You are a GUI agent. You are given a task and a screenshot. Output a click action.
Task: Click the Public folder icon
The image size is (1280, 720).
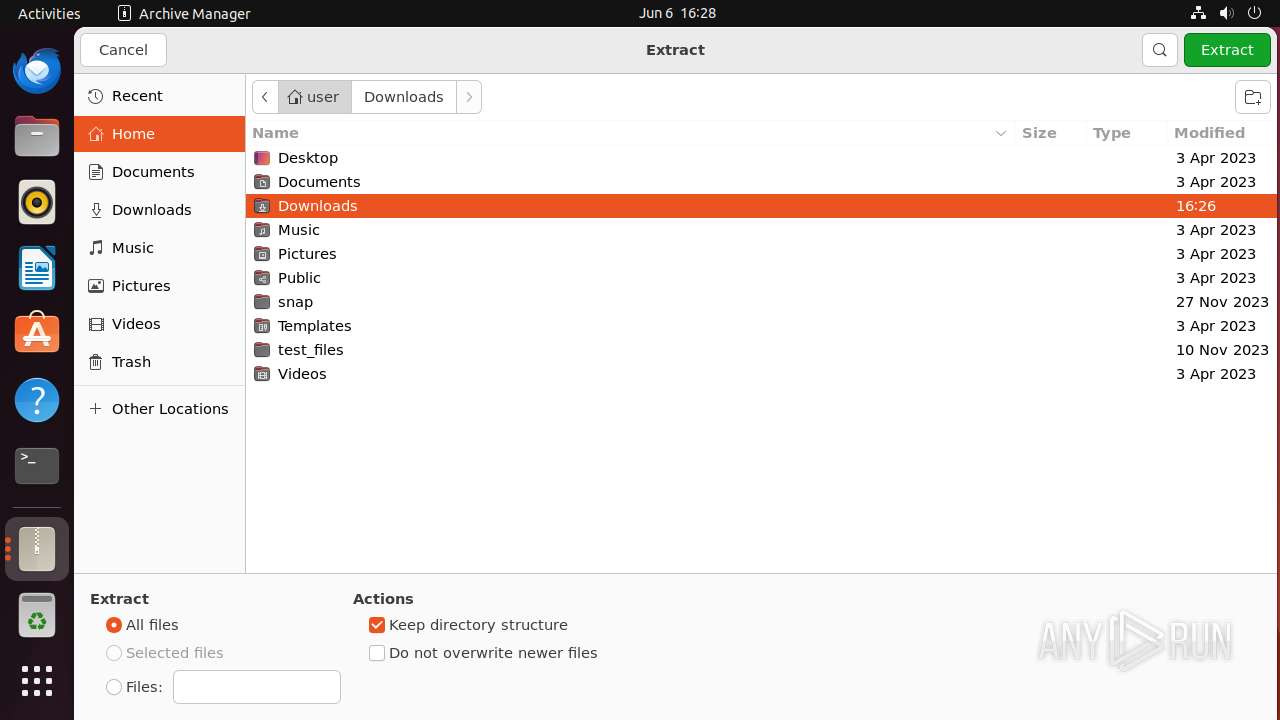pos(262,278)
